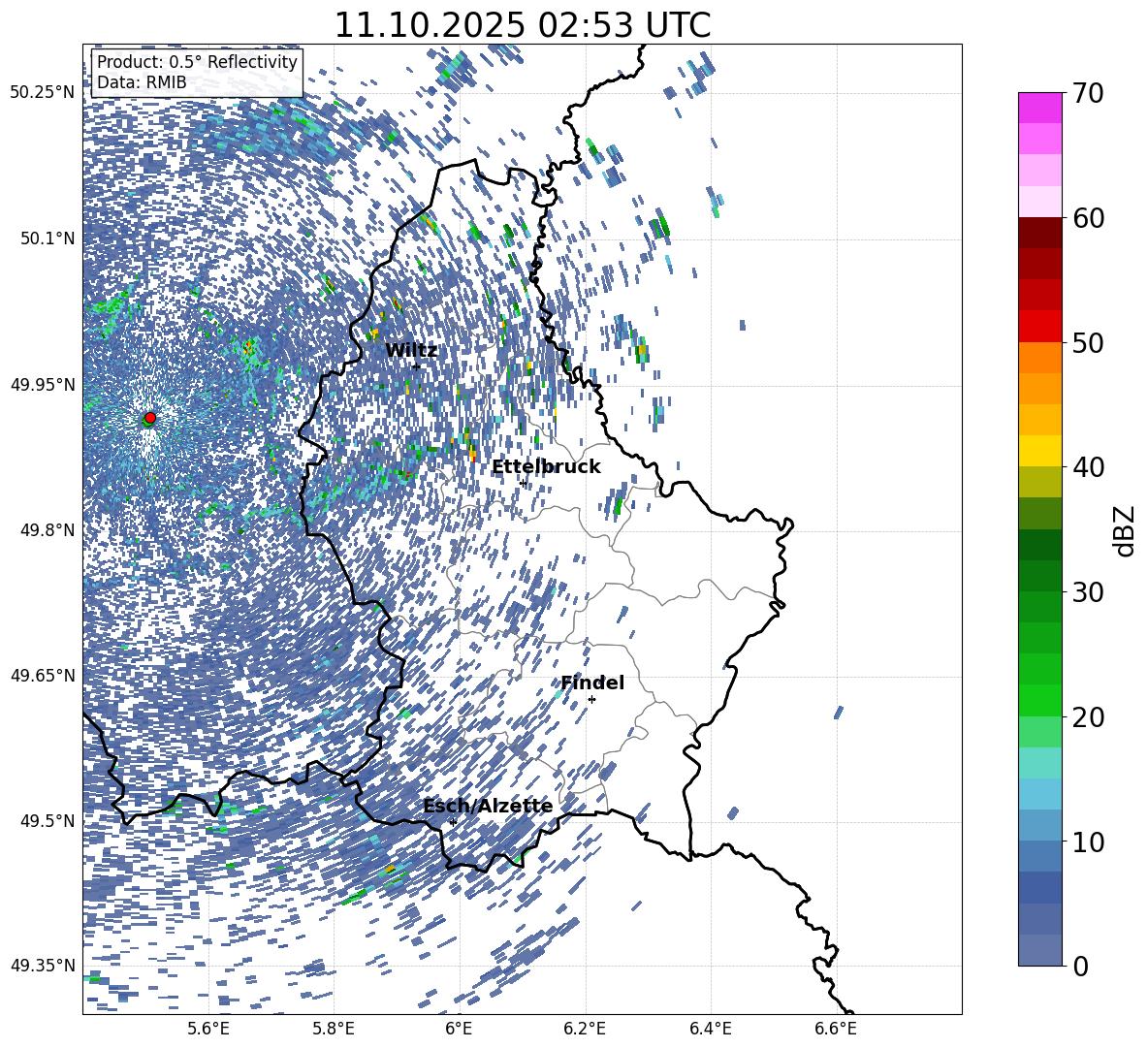Click the title '11.10.2025 02:53 UTC'
The width and height of the screenshot is (1148, 1048).
(523, 25)
